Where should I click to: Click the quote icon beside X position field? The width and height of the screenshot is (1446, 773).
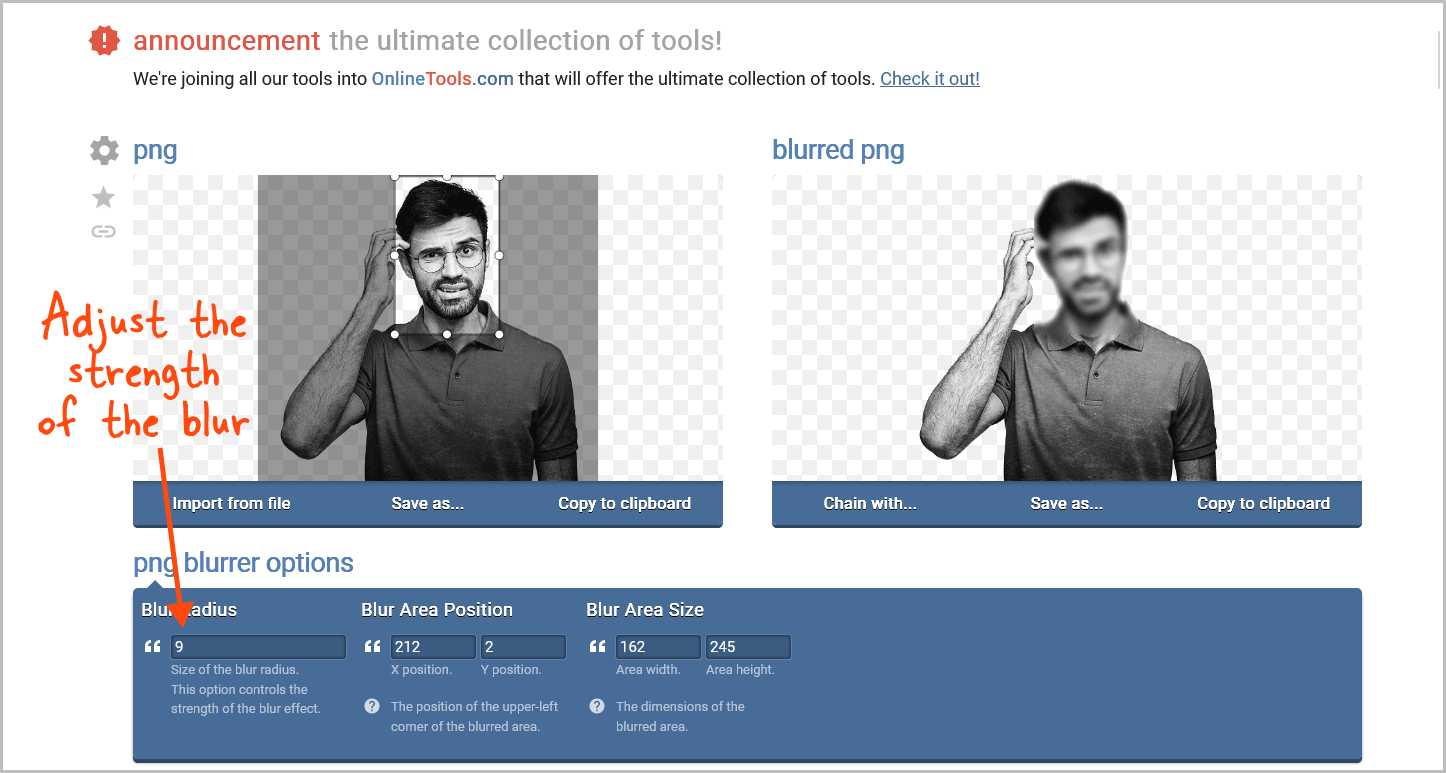coord(372,646)
